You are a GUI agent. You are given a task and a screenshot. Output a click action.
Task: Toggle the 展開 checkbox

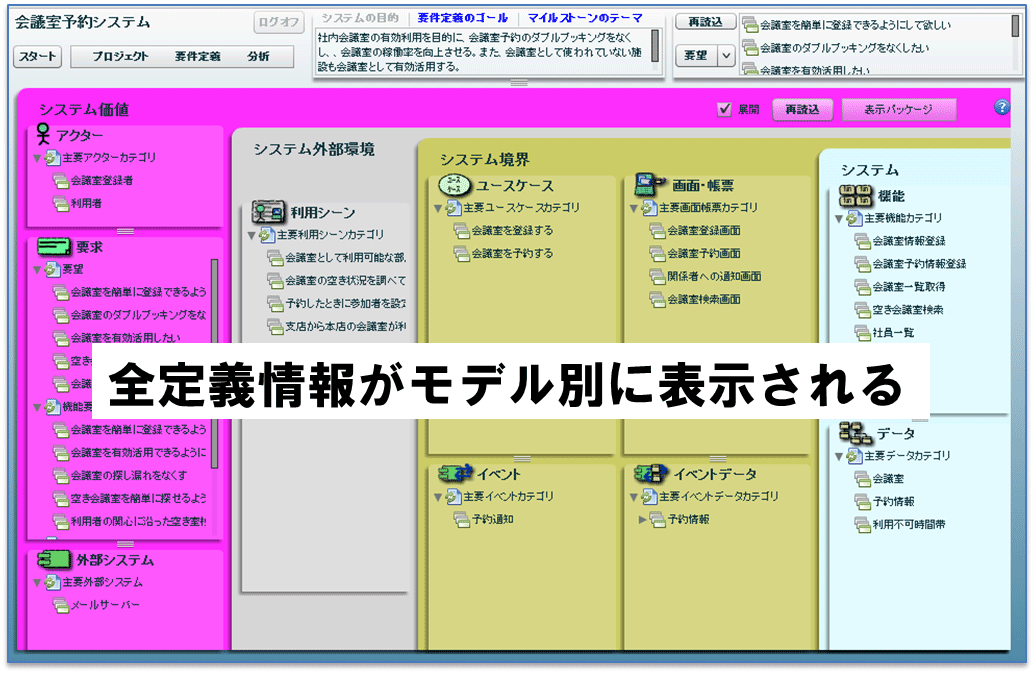point(724,109)
